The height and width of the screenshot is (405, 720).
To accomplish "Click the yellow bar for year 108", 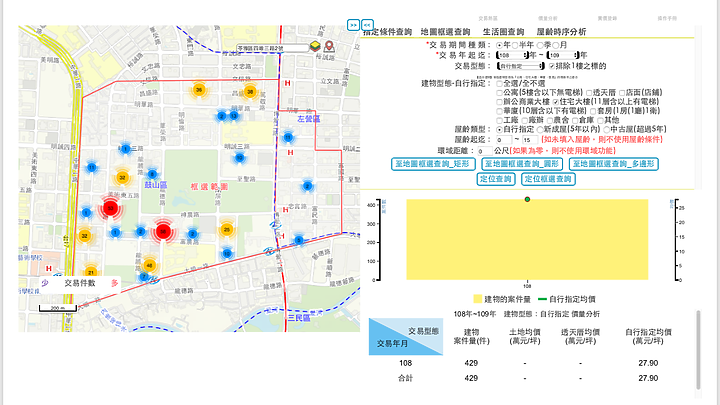I will click(x=527, y=239).
